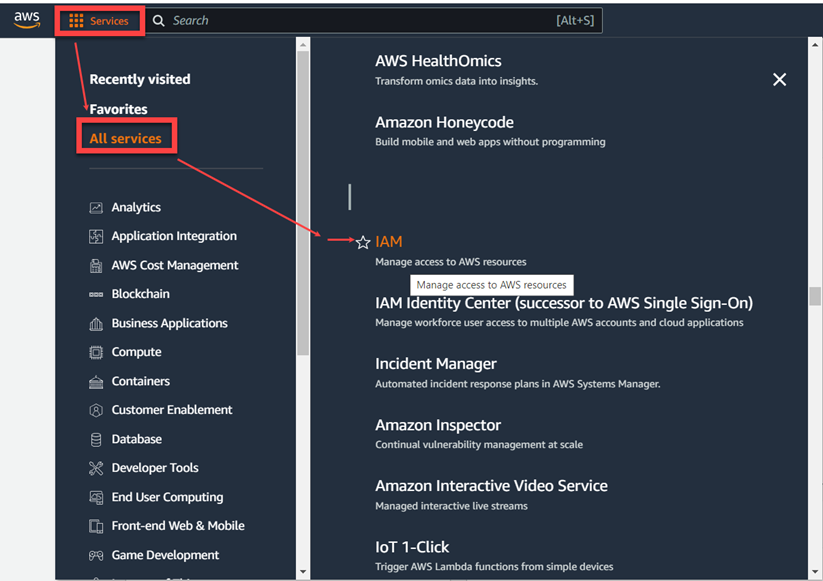The width and height of the screenshot is (823, 581).
Task: Click the Game Development controller icon
Action: 96,556
